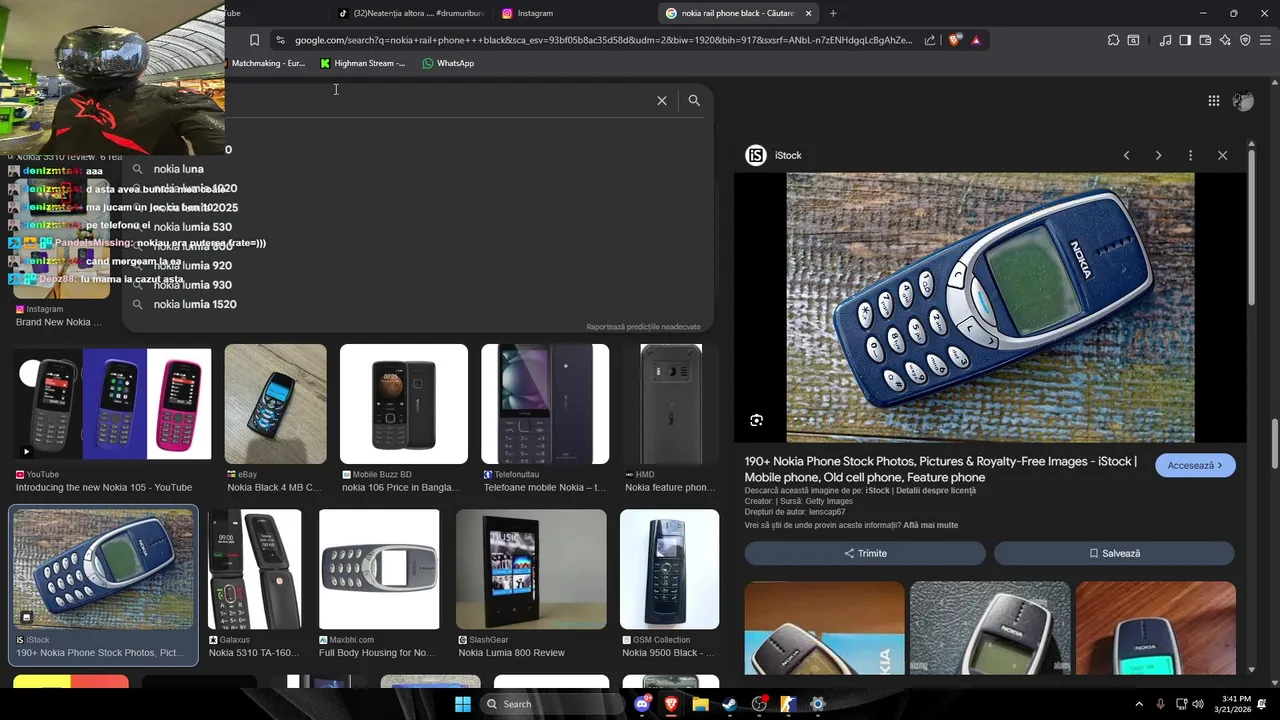Screen dimensions: 1280x720
Task: Click the preview panel vertical scrollbar
Action: coord(1251,230)
